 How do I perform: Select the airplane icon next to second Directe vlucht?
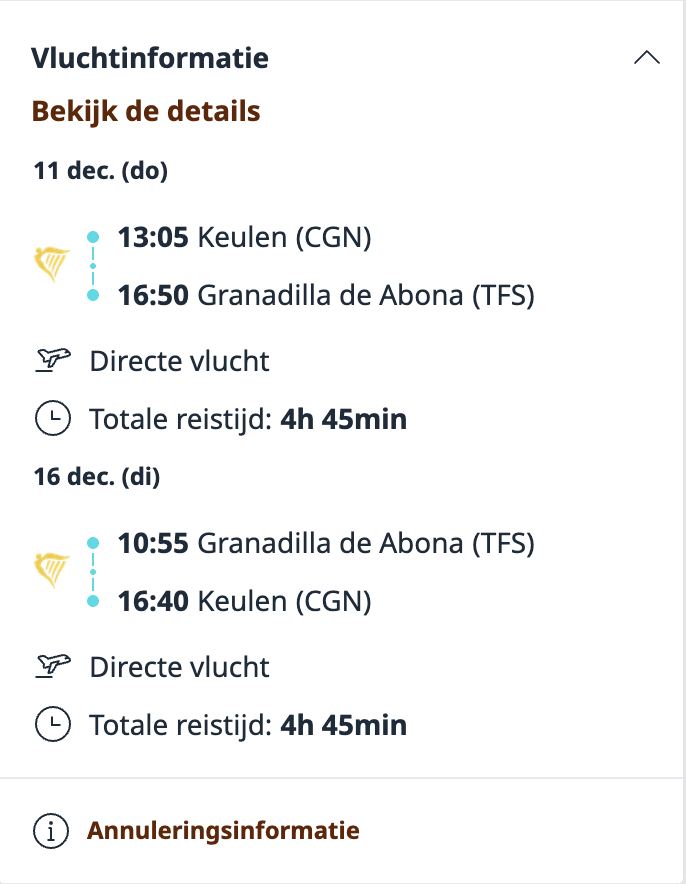click(52, 666)
